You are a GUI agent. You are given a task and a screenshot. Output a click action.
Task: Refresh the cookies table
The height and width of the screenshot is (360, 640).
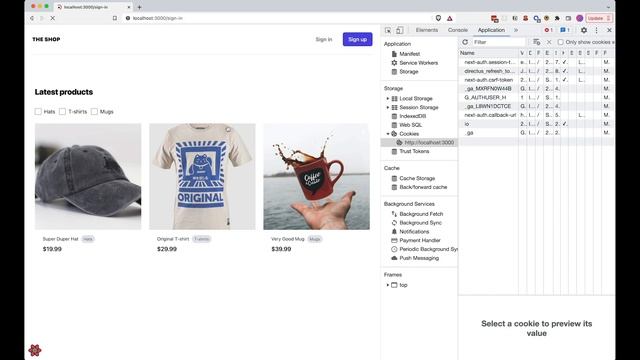coord(465,42)
